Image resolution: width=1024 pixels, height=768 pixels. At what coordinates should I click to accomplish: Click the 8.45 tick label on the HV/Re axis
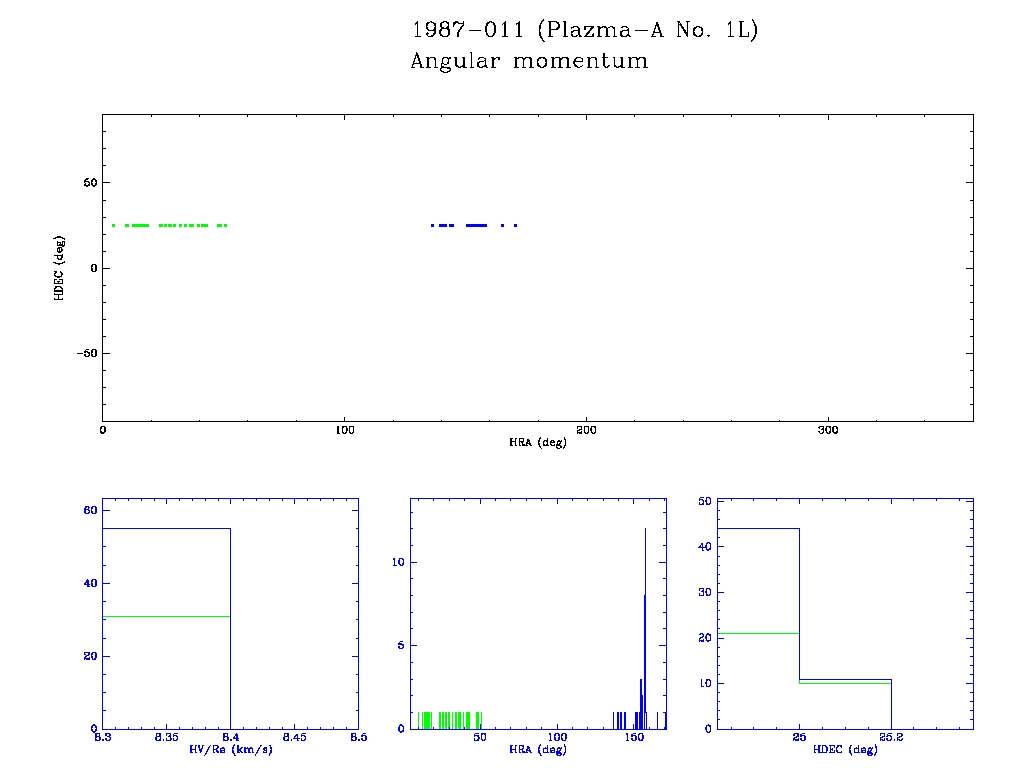(x=294, y=738)
